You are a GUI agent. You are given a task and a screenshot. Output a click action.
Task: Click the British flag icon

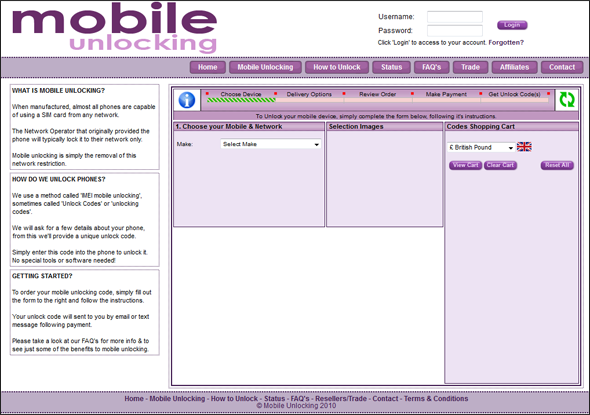pyautogui.click(x=524, y=147)
